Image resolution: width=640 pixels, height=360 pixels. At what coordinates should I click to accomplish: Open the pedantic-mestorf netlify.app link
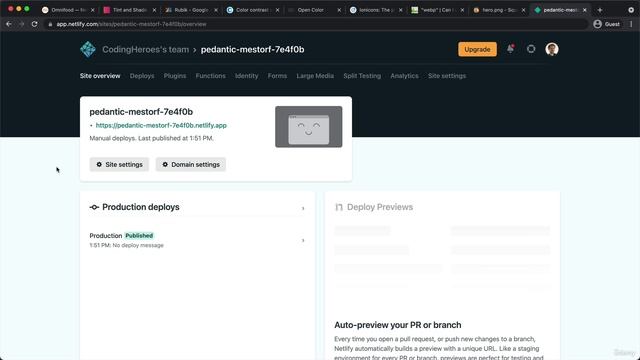pos(161,125)
